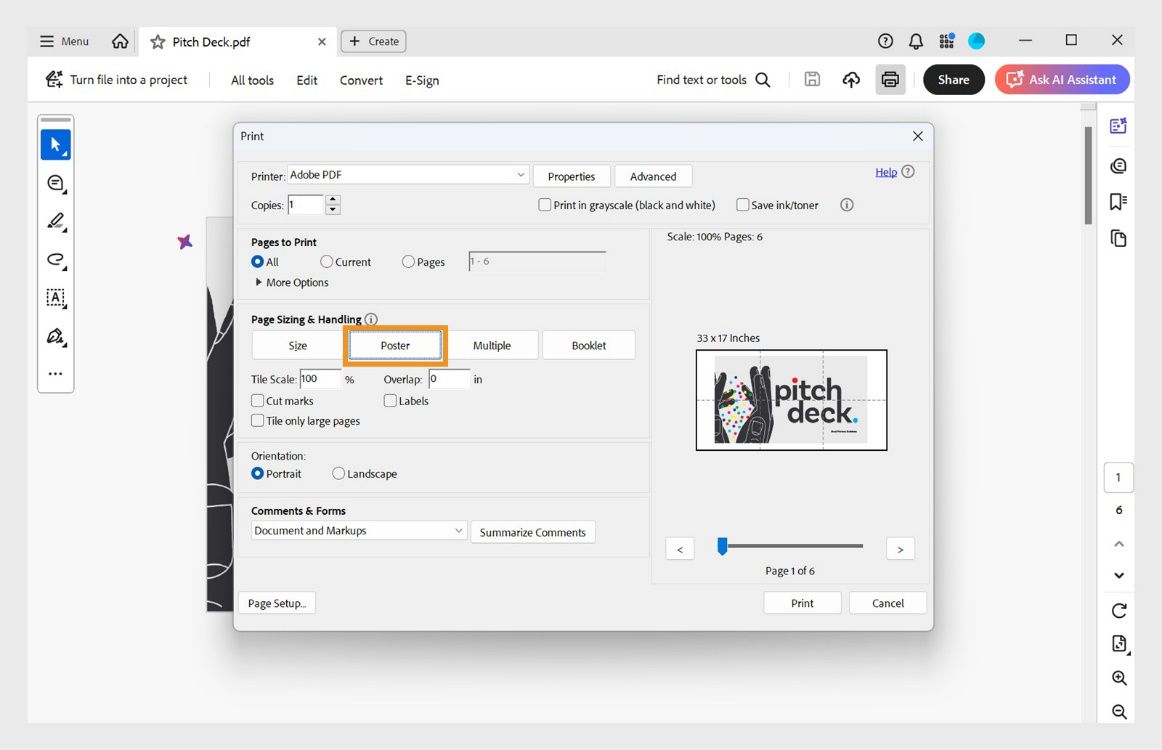This screenshot has height=750, width=1162.
Task: Select the Fill & Sign pen tool
Action: pos(55,335)
